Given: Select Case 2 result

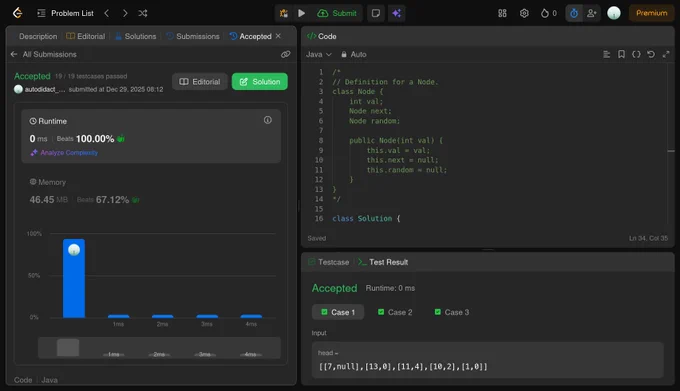Looking at the screenshot, I should (395, 312).
